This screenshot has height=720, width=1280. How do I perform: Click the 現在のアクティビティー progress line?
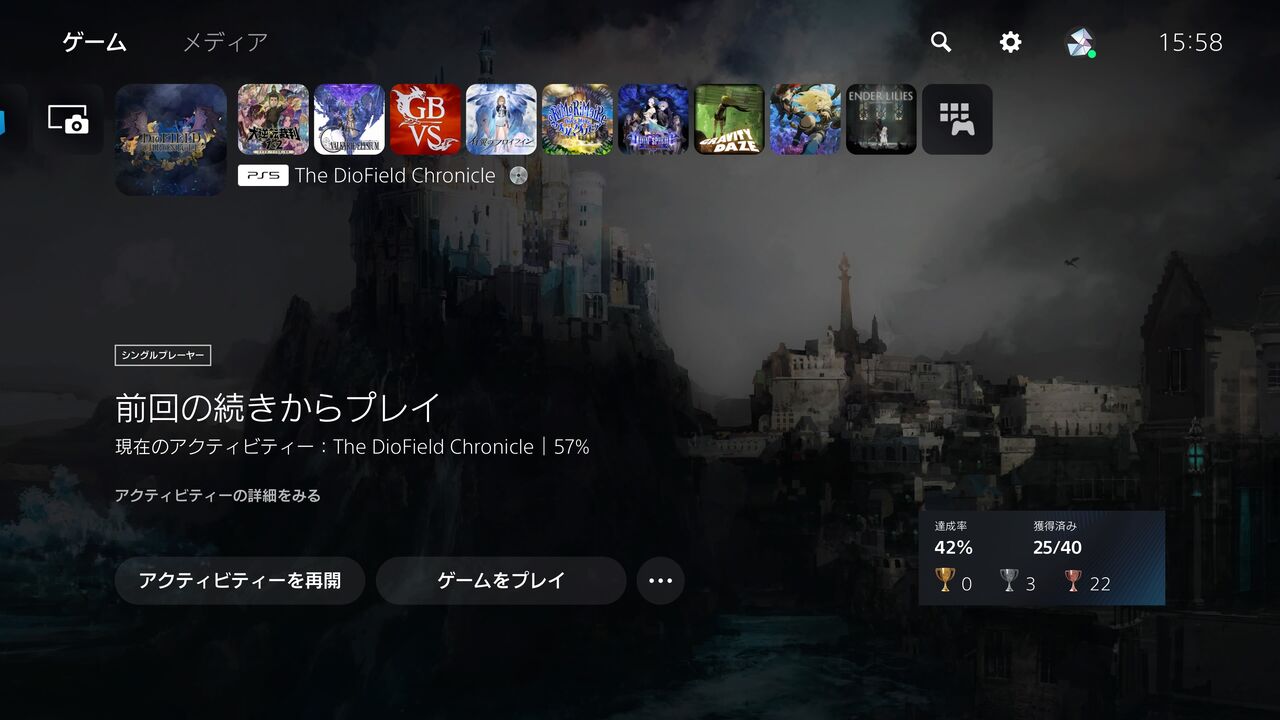pos(352,447)
